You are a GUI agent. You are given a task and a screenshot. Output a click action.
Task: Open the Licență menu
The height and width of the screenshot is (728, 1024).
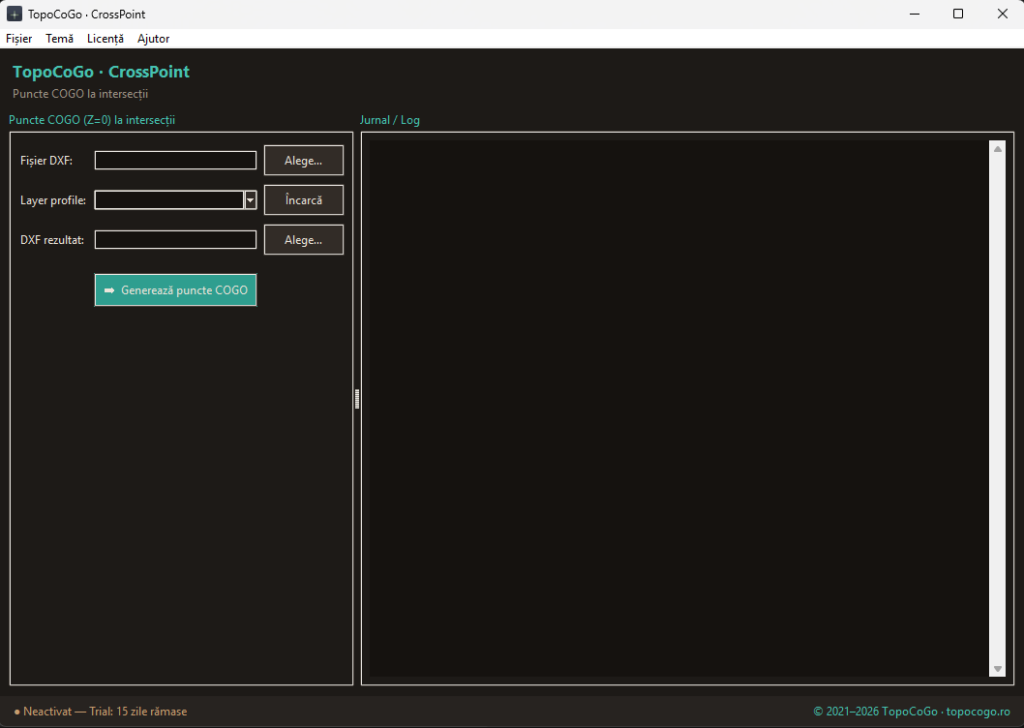pyautogui.click(x=105, y=39)
